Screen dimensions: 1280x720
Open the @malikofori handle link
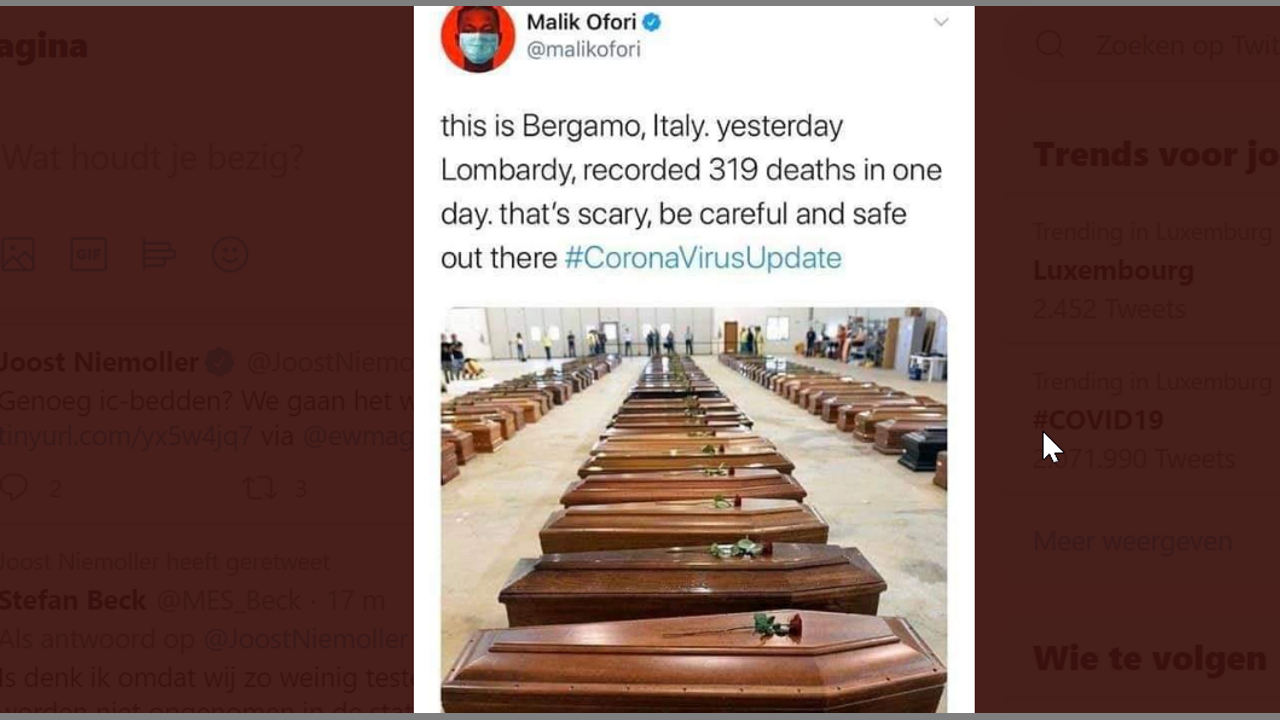tap(583, 50)
